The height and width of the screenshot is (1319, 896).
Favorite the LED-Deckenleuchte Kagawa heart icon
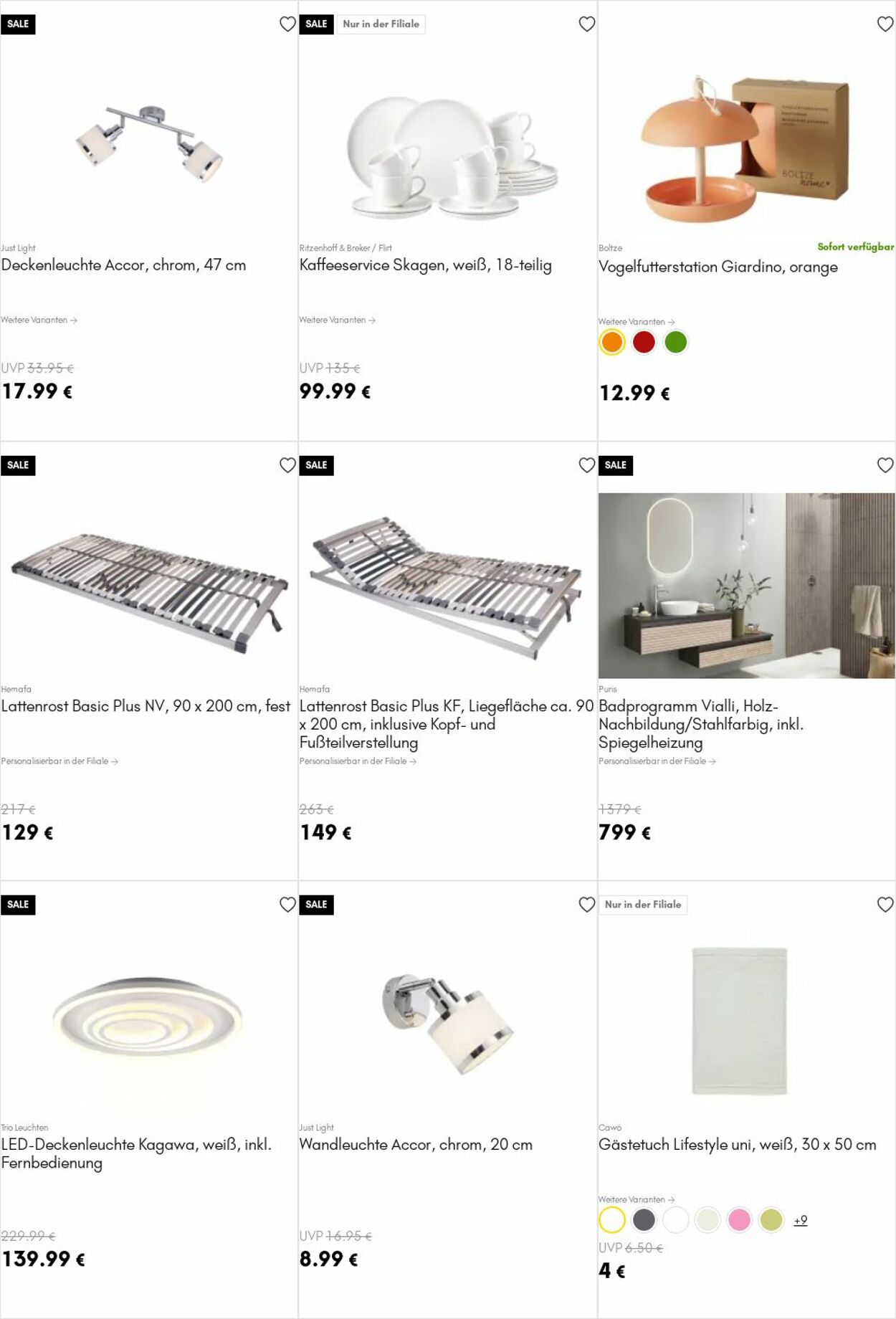coord(287,905)
